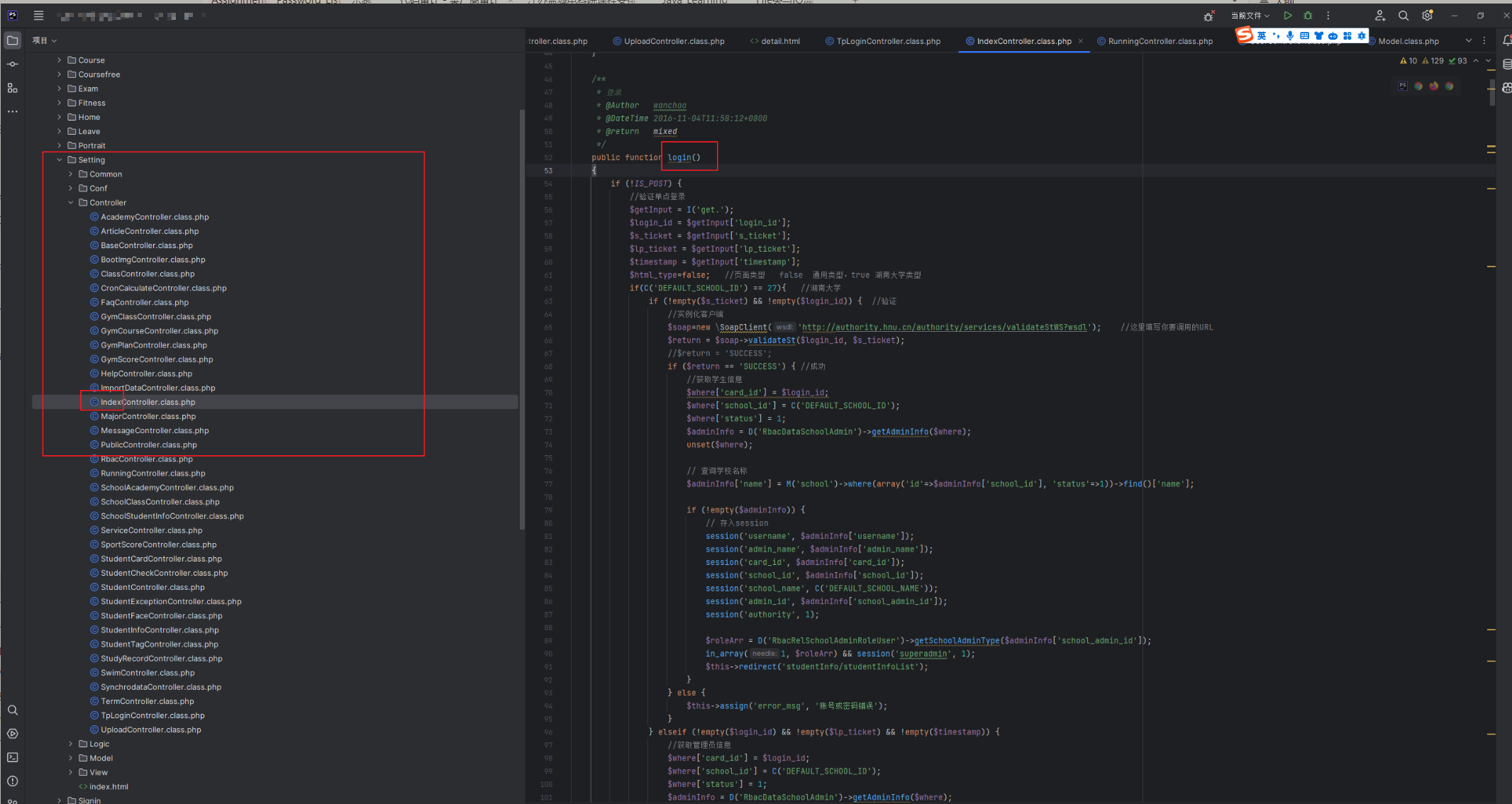The image size is (1512, 804).
Task: Expand the Model folder
Action: 71,758
